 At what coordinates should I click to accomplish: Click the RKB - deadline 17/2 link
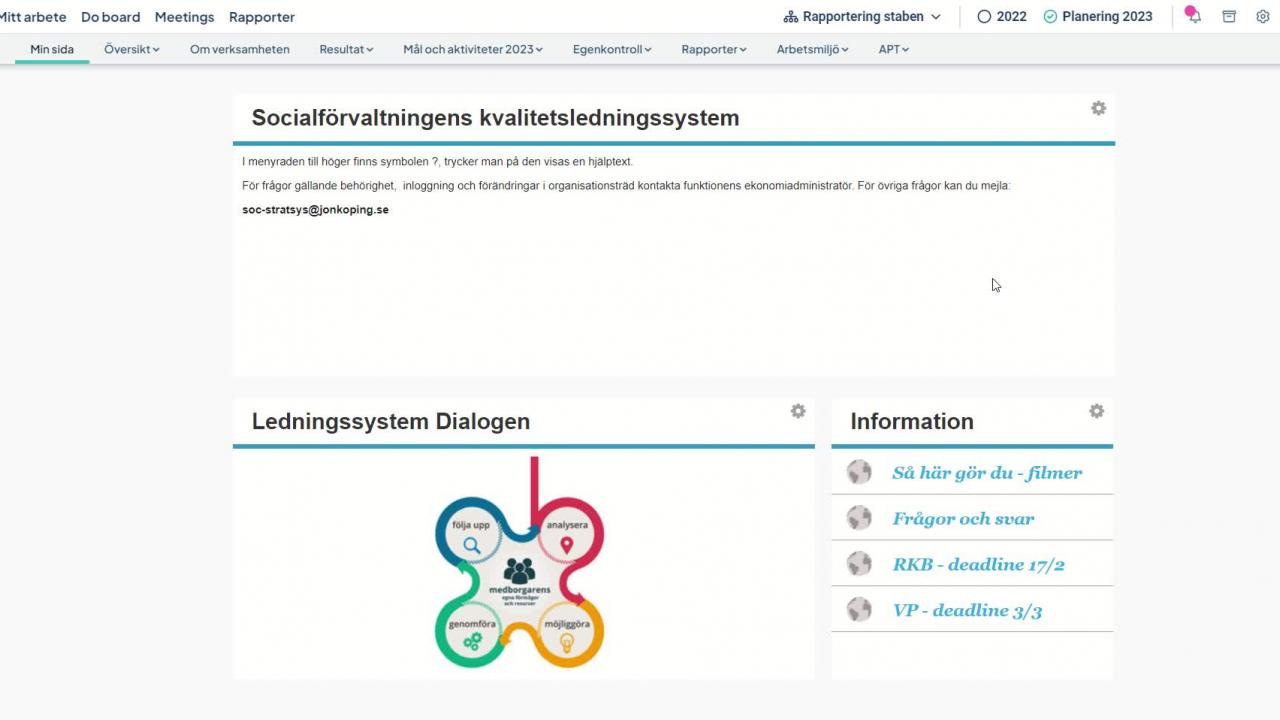pyautogui.click(x=979, y=564)
